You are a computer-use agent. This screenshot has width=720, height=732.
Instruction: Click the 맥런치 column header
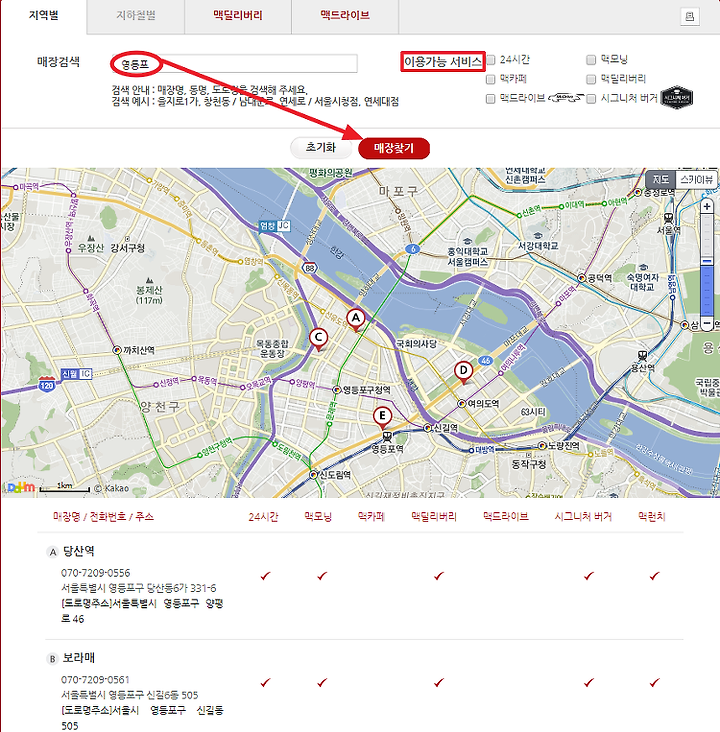coord(651,517)
